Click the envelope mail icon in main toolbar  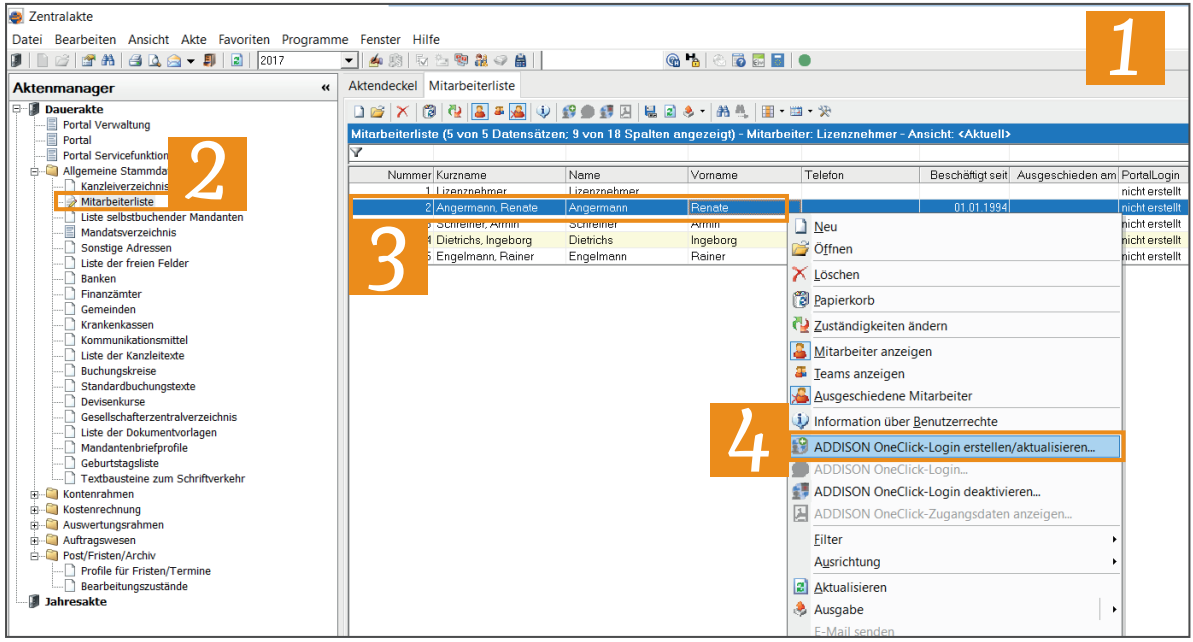point(174,60)
